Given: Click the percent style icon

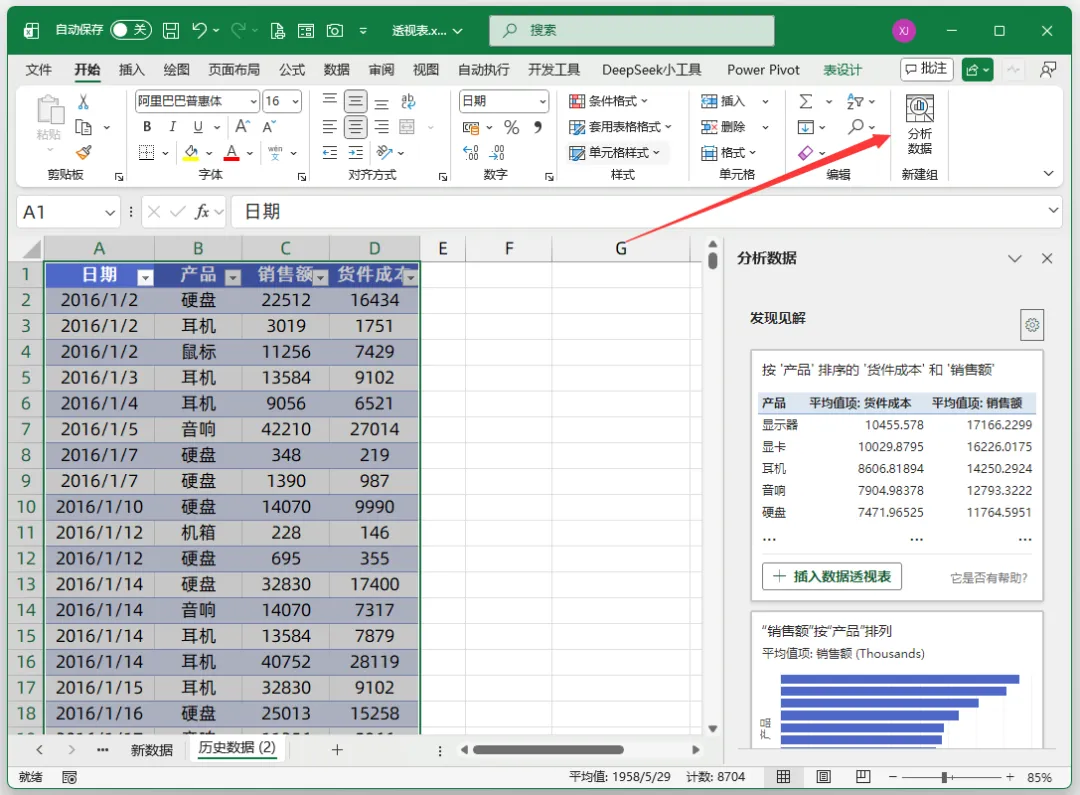Looking at the screenshot, I should (x=511, y=127).
